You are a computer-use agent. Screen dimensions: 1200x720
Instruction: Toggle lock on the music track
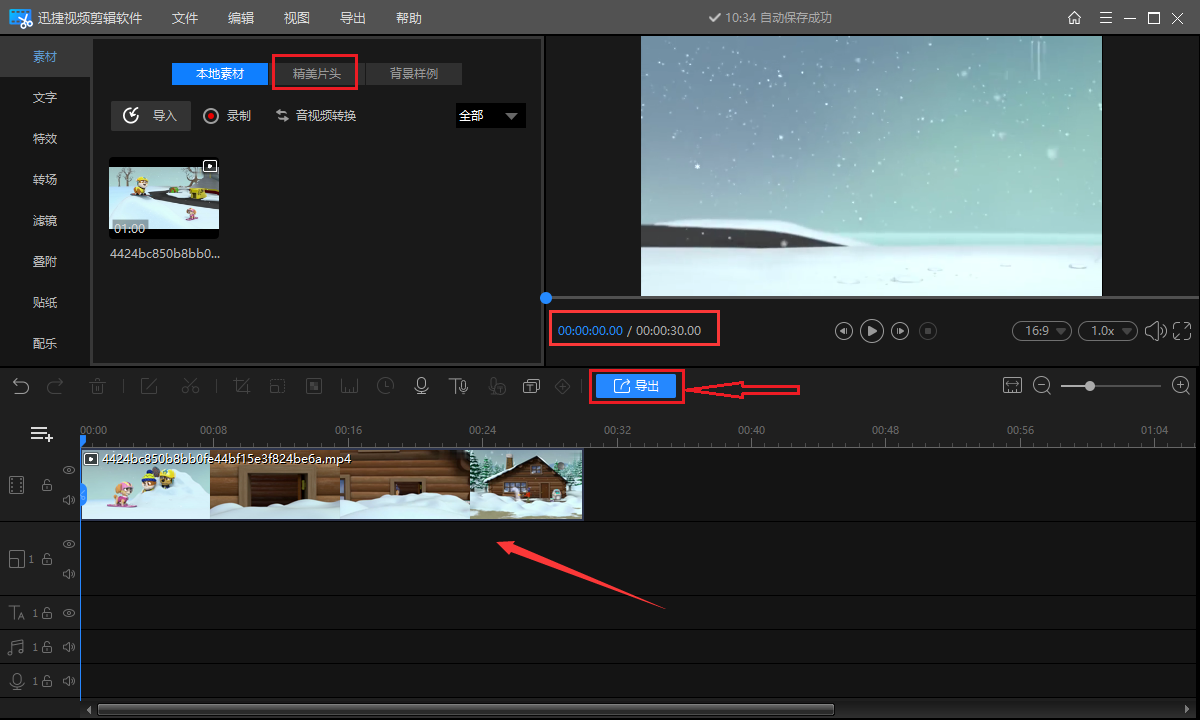pyautogui.click(x=47, y=647)
